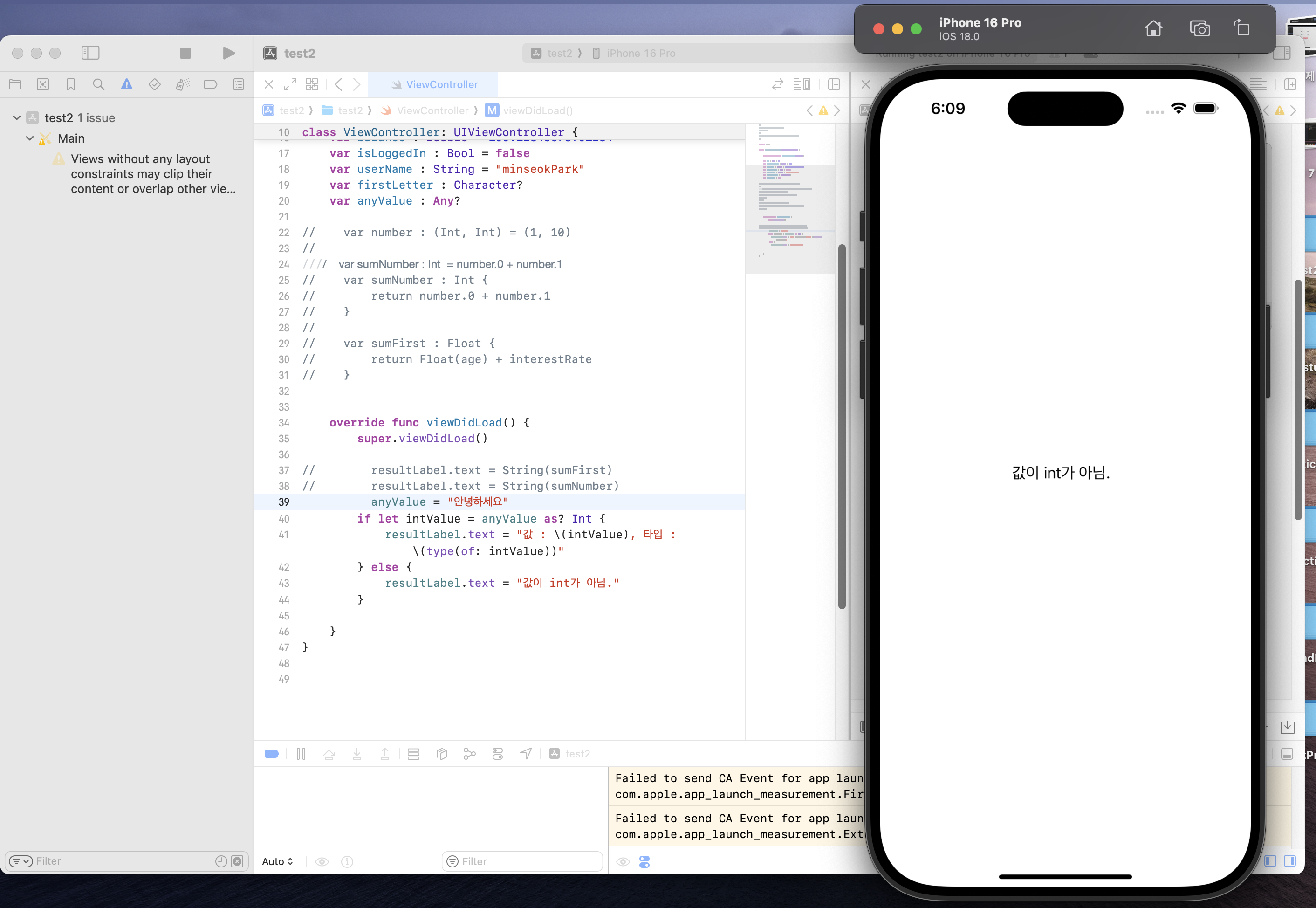The width and height of the screenshot is (1316, 908).
Task: Click Simulate Location arrow icon
Action: click(526, 754)
